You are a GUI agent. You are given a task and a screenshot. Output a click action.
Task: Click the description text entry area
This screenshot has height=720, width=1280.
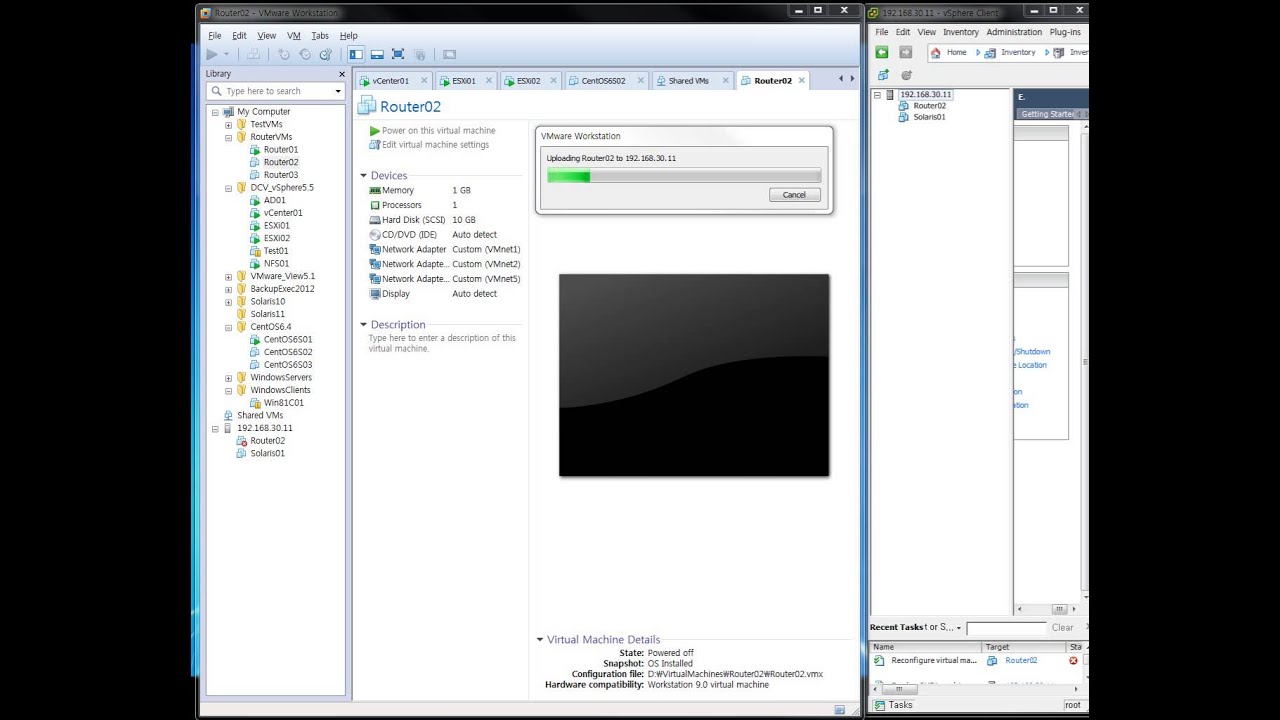443,343
